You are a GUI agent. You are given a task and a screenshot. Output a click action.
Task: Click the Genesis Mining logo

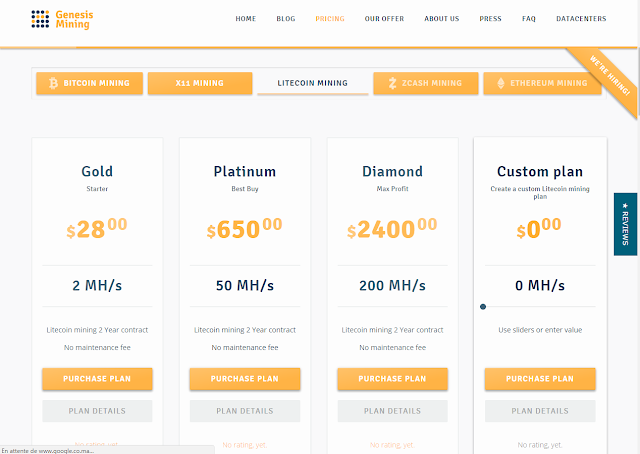point(62,19)
